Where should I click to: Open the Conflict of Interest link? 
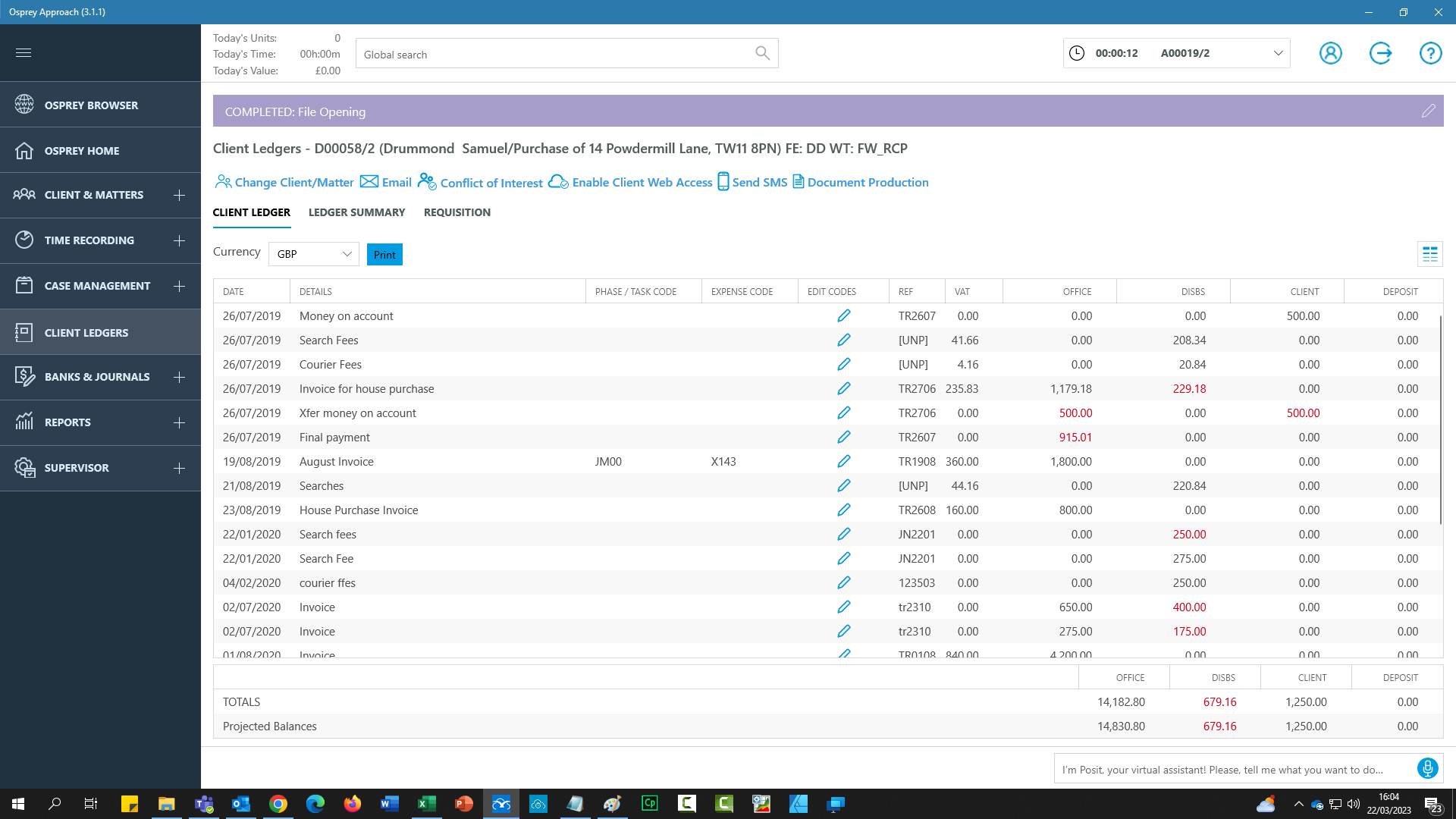click(x=491, y=183)
